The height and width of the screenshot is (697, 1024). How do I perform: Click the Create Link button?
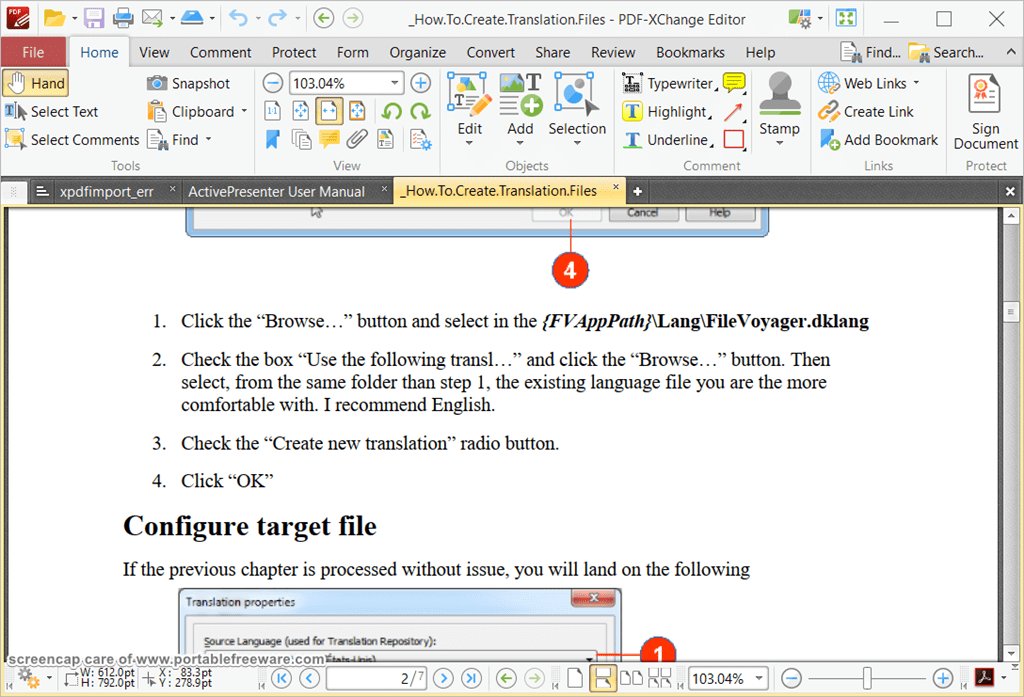coord(867,111)
